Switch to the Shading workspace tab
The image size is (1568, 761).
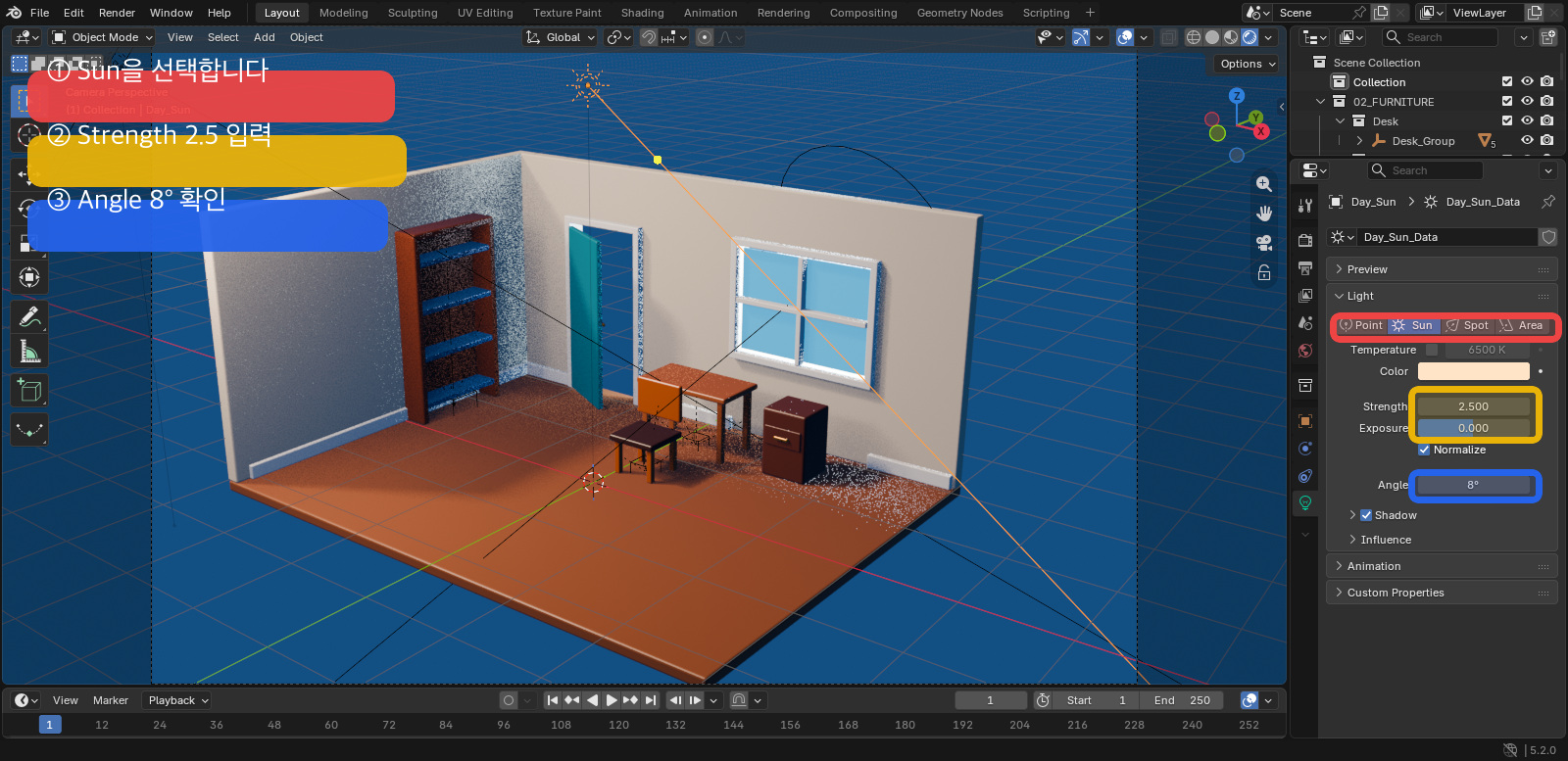pos(642,13)
